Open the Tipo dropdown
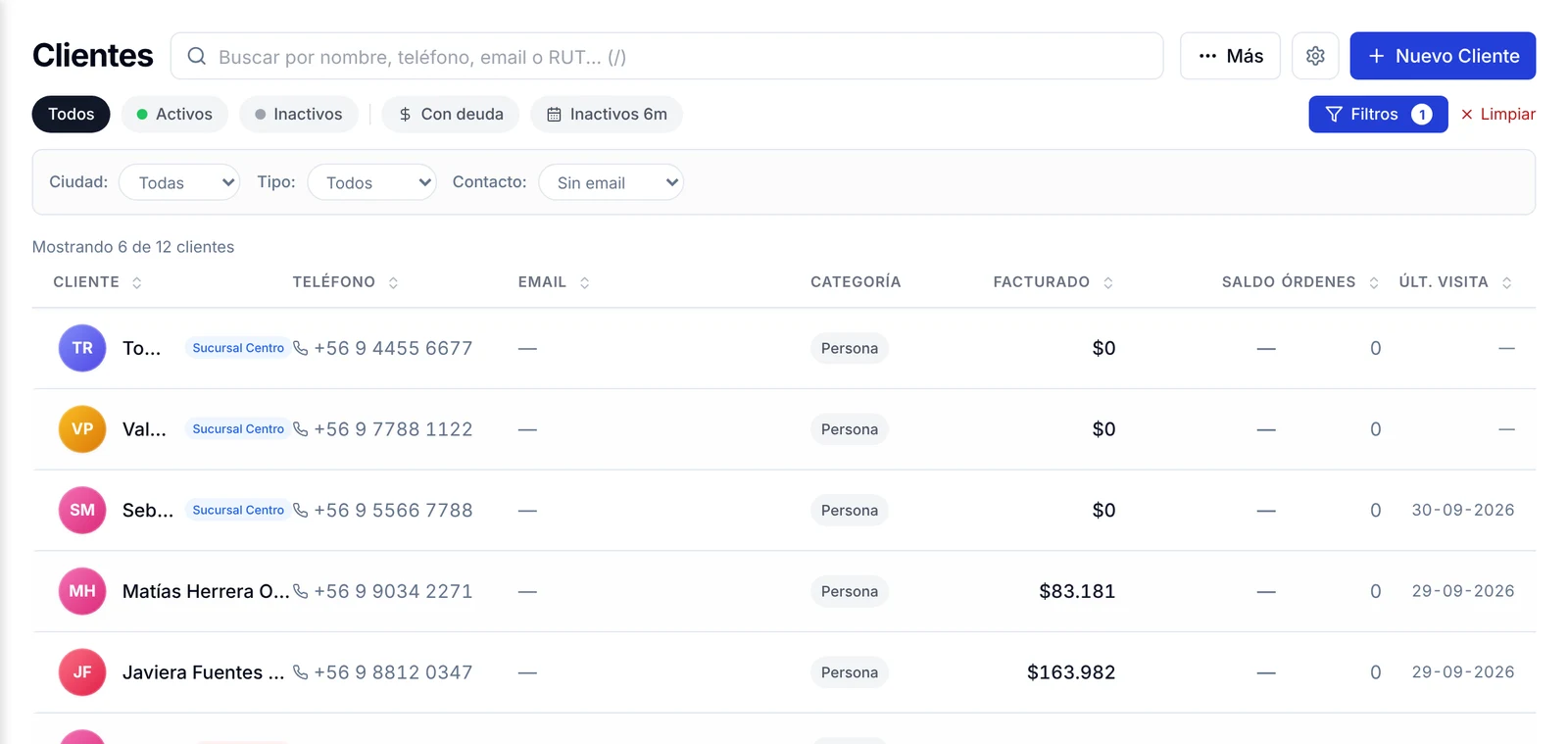This screenshot has height=744, width=1568. pos(371,182)
